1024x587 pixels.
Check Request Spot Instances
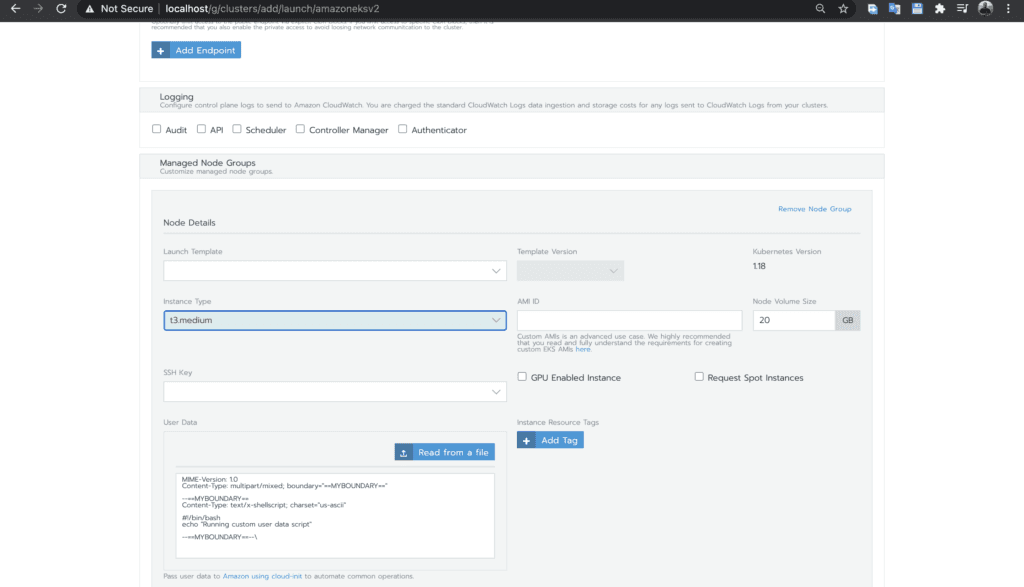699,377
